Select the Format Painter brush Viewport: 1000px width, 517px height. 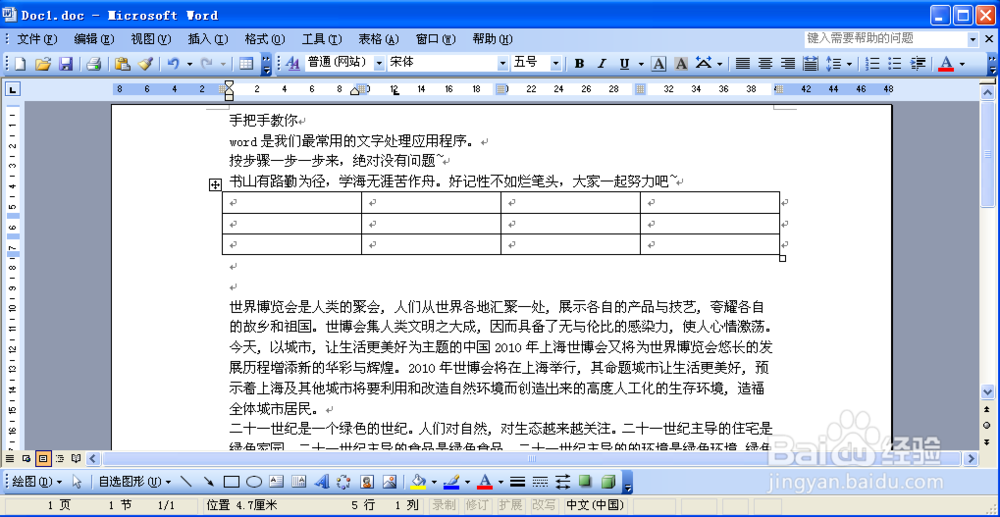(145, 64)
